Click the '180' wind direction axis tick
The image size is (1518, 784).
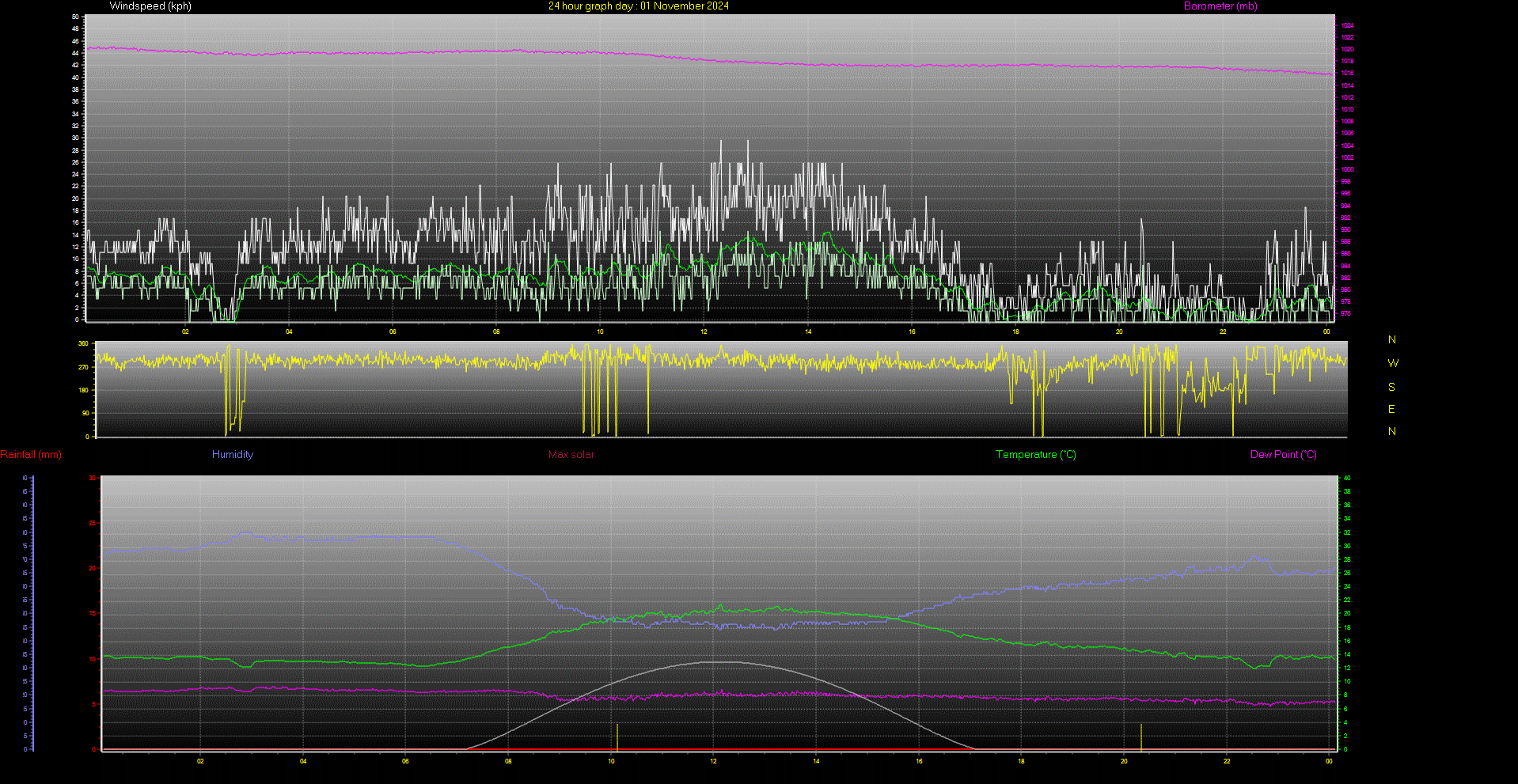pos(83,390)
